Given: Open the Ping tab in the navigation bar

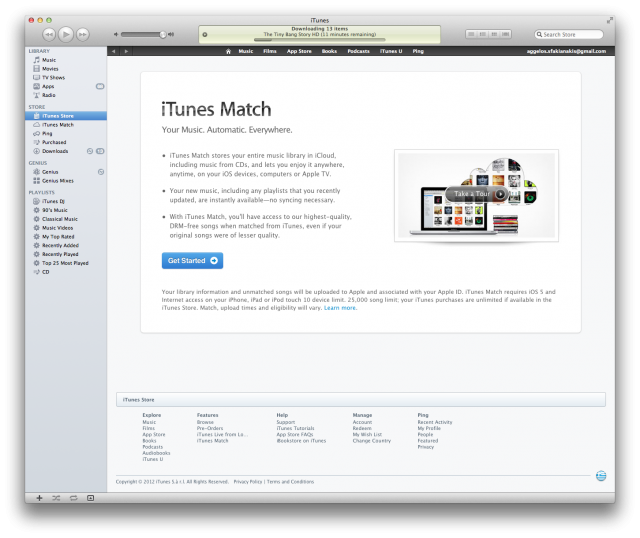Looking at the screenshot, I should click(418, 51).
